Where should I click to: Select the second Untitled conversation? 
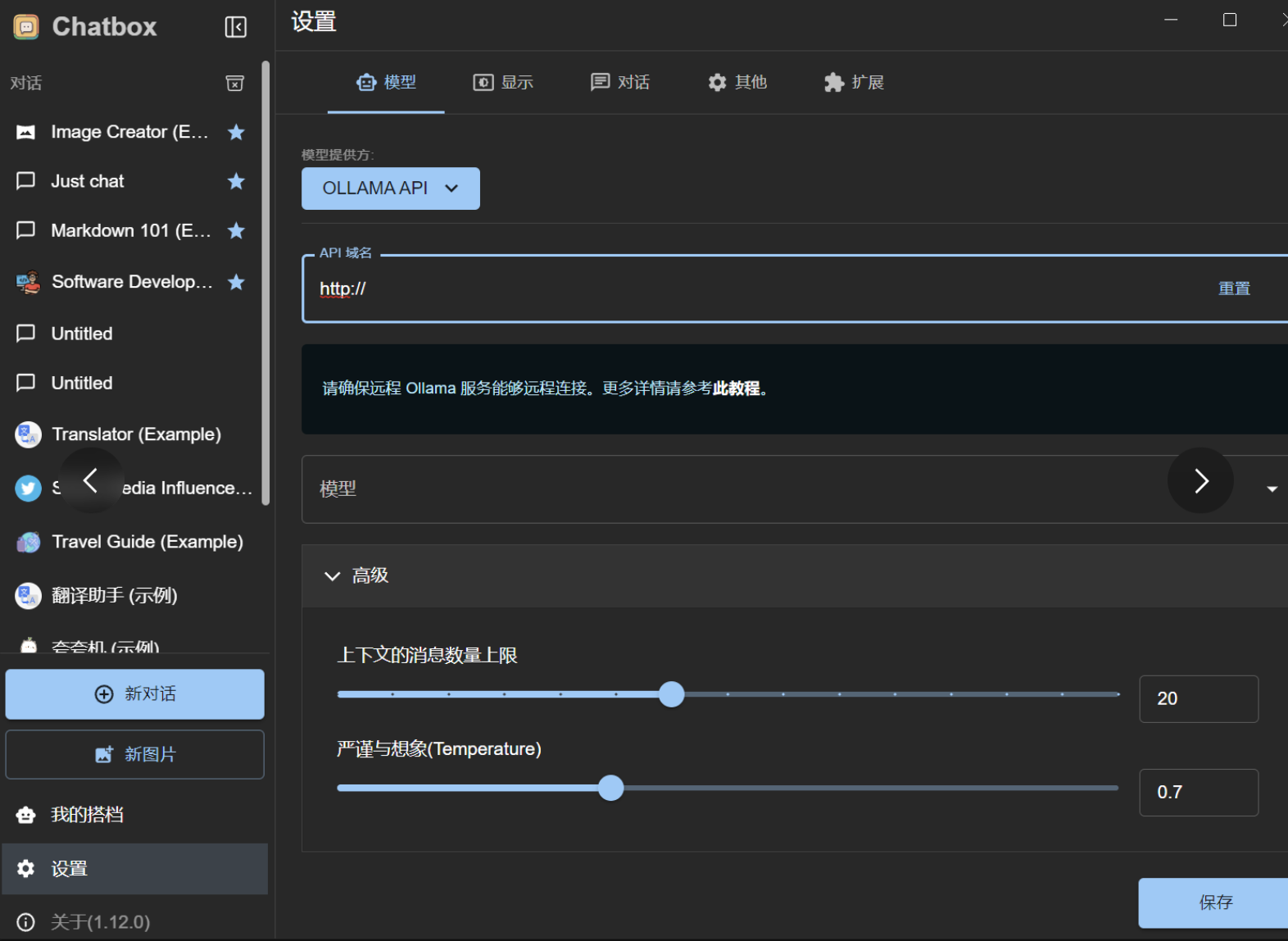tap(131, 383)
